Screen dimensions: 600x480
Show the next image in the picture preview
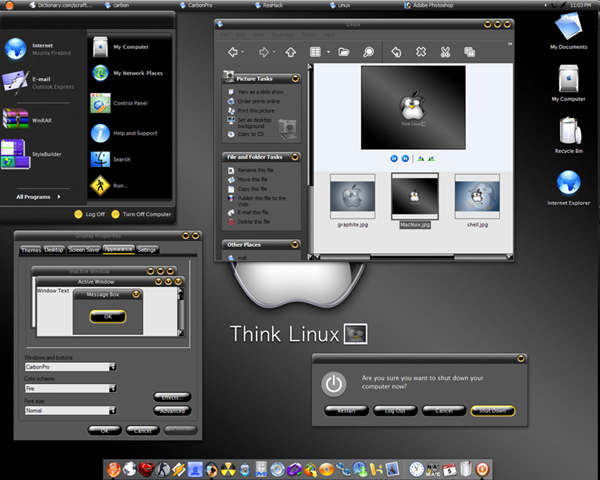(x=405, y=158)
